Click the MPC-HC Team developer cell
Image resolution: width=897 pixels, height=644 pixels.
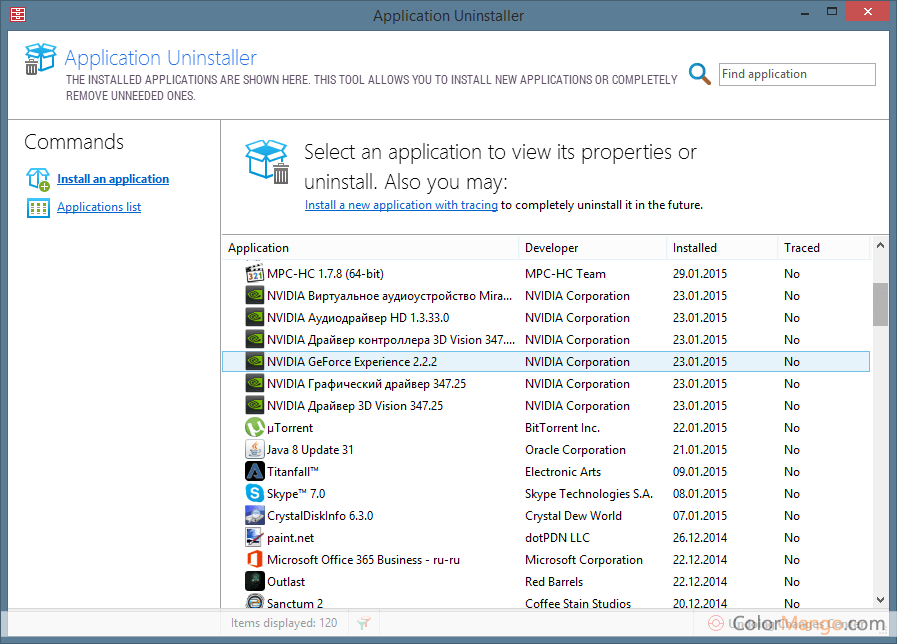[565, 274]
